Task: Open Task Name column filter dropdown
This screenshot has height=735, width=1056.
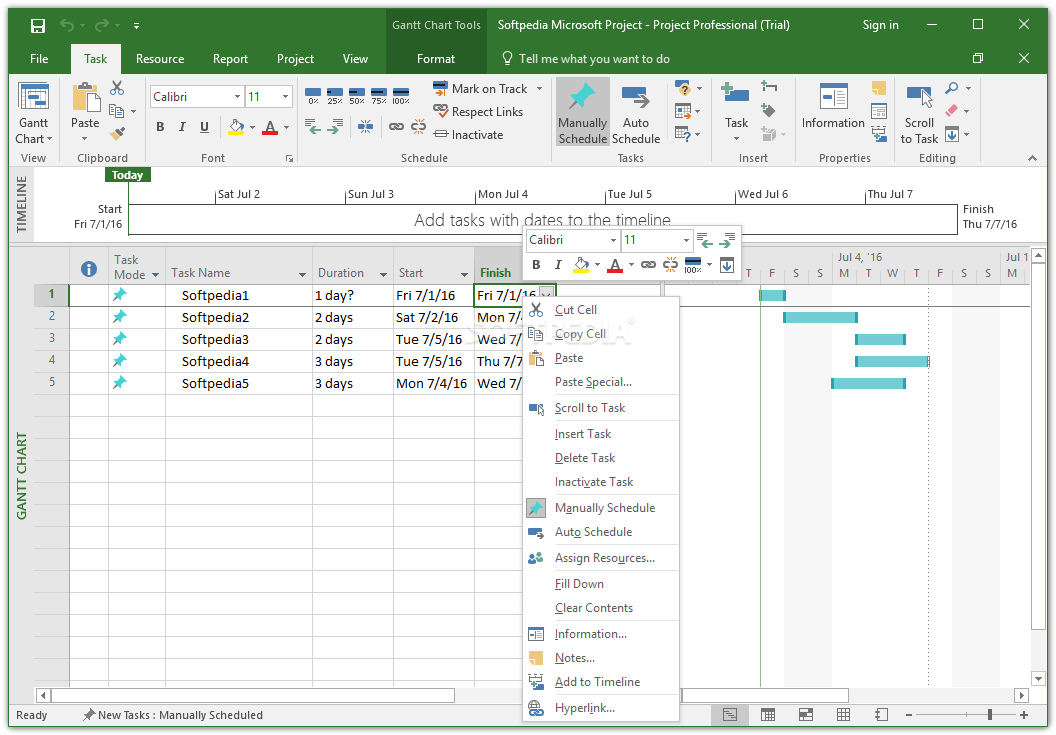Action: 302,274
